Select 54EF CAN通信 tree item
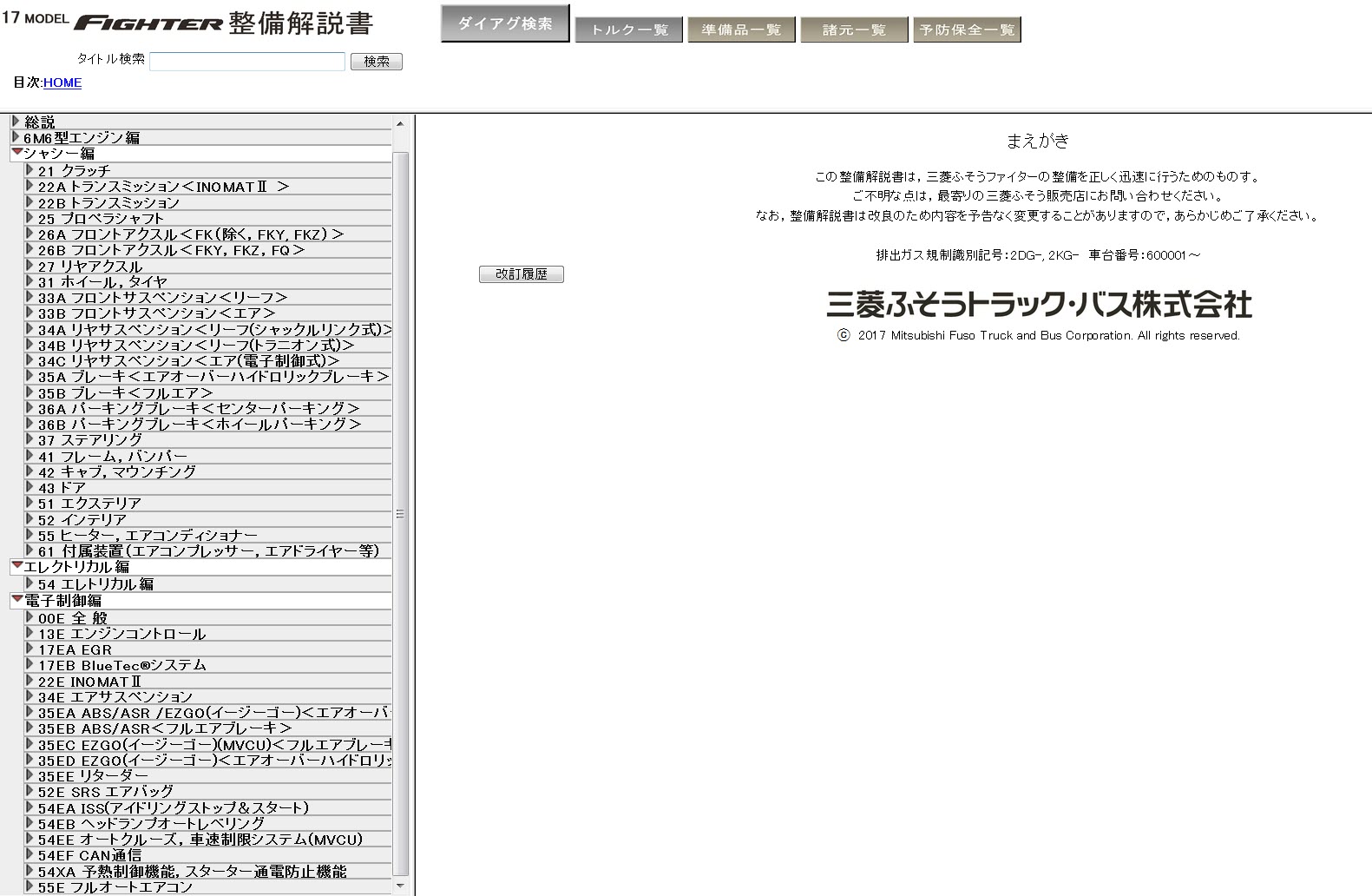The height and width of the screenshot is (896, 1372). [x=89, y=856]
